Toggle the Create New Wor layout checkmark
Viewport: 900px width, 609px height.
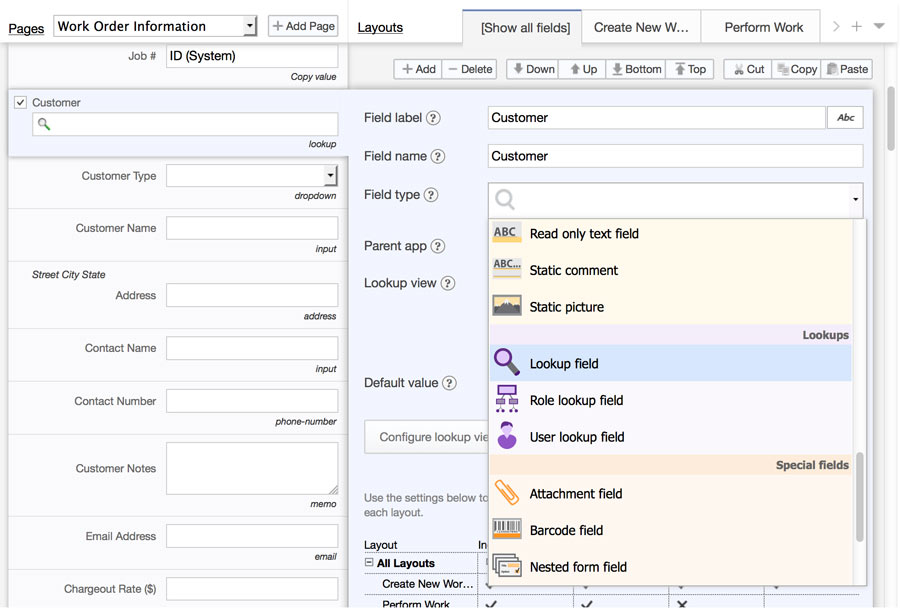[490, 585]
